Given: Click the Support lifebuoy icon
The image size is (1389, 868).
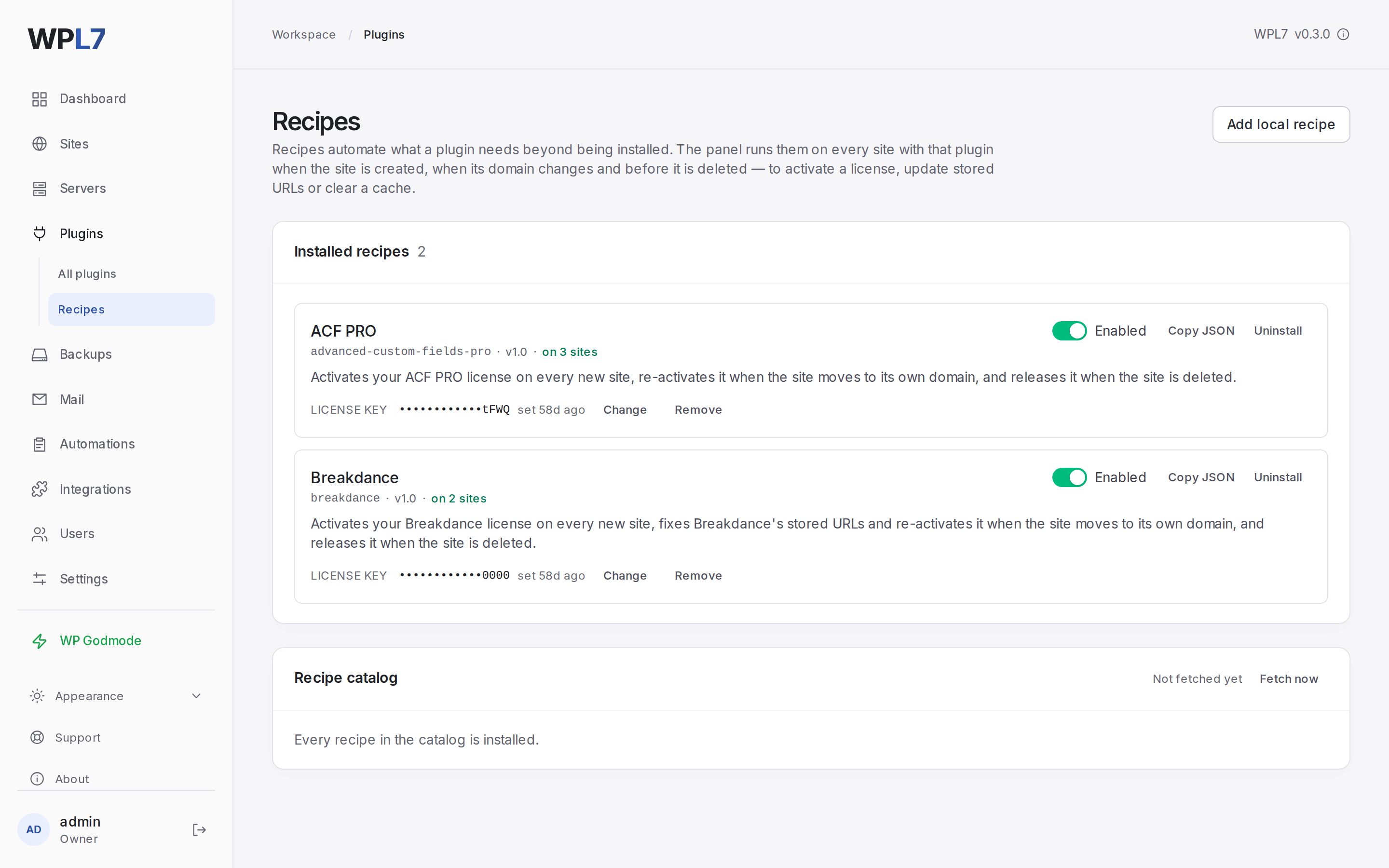Looking at the screenshot, I should click(37, 737).
